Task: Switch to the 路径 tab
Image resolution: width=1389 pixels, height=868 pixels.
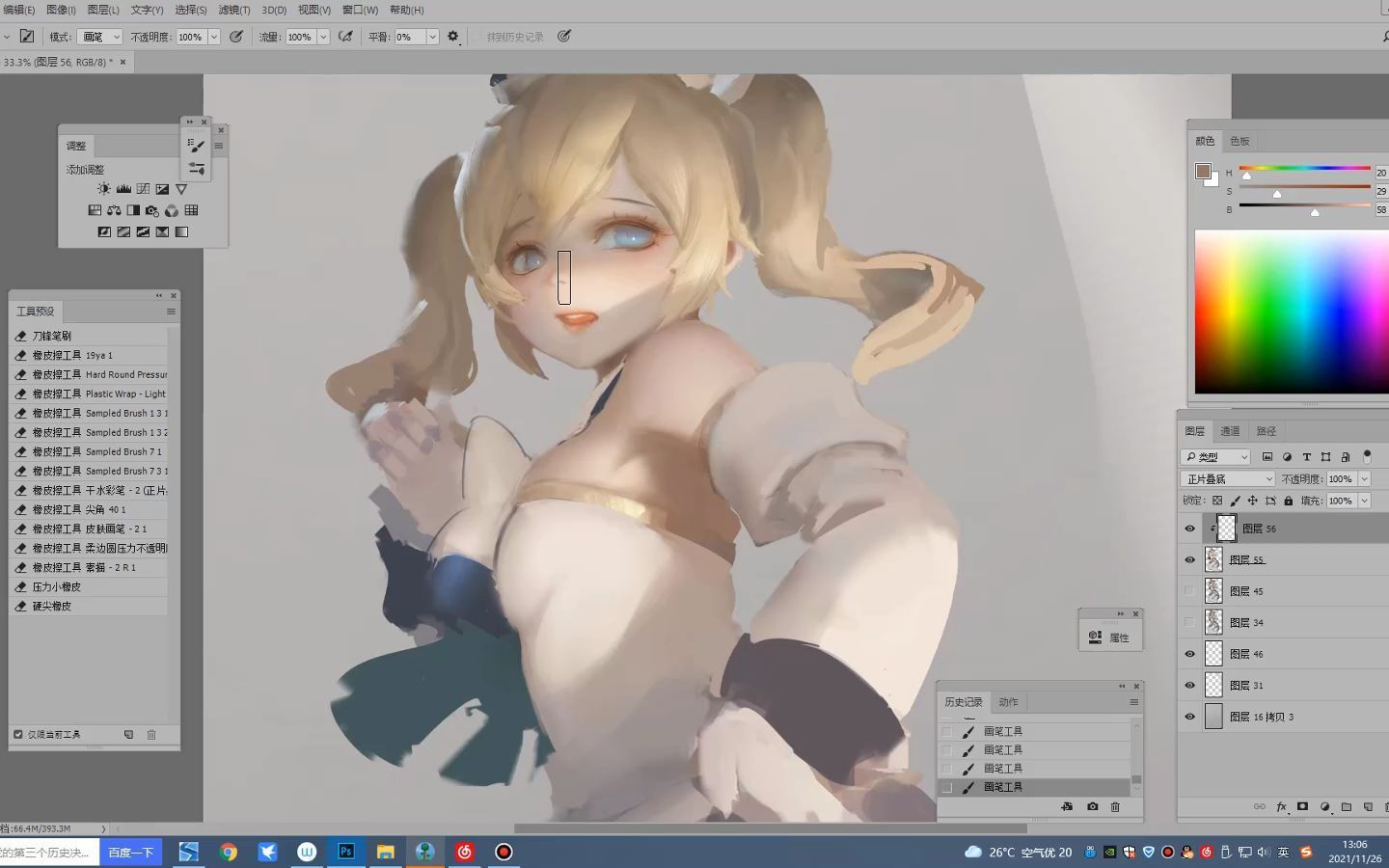Action: pyautogui.click(x=1266, y=431)
